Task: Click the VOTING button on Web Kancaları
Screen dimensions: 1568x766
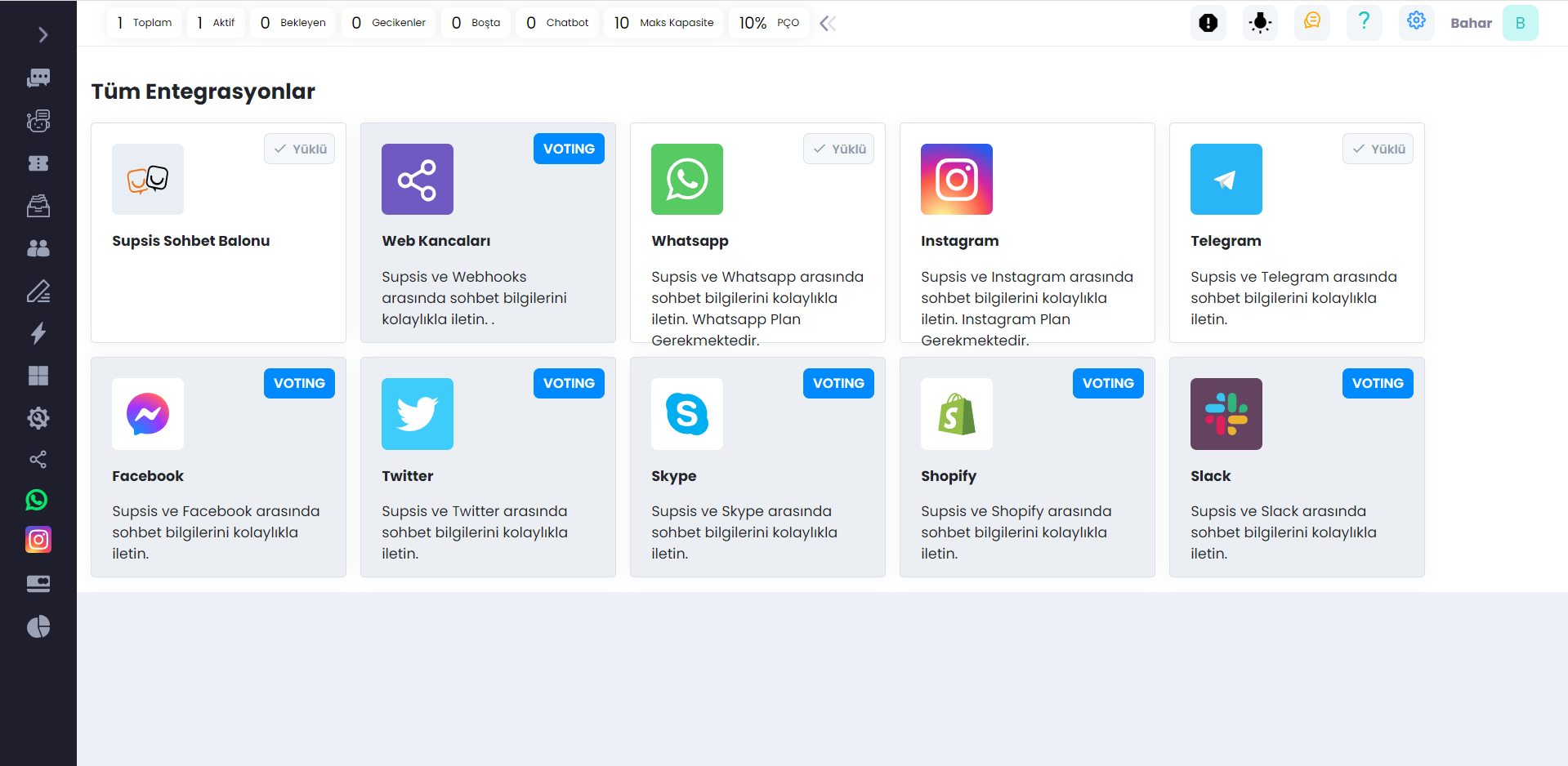Action: pos(569,149)
